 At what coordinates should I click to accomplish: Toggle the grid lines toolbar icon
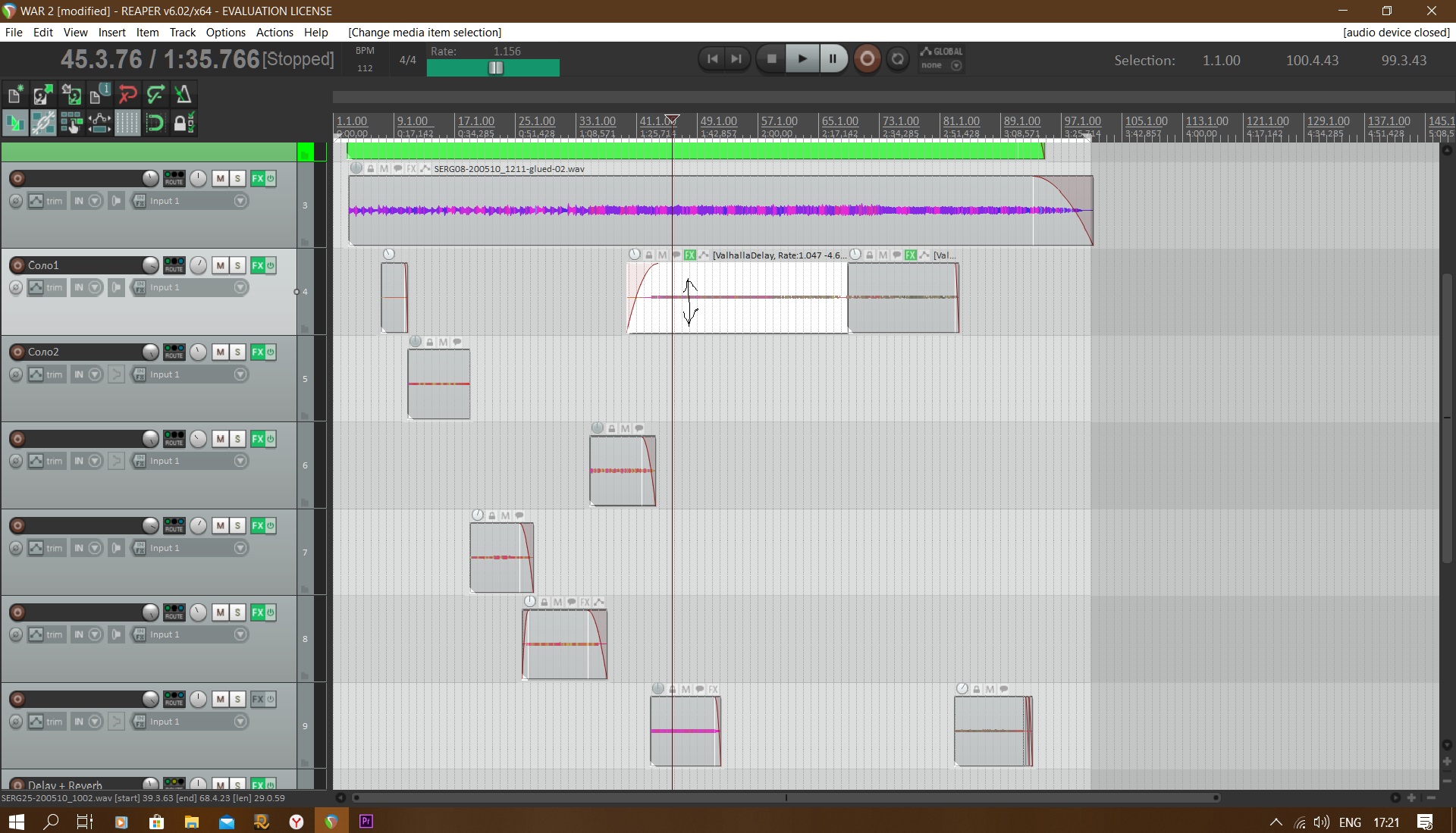click(127, 123)
